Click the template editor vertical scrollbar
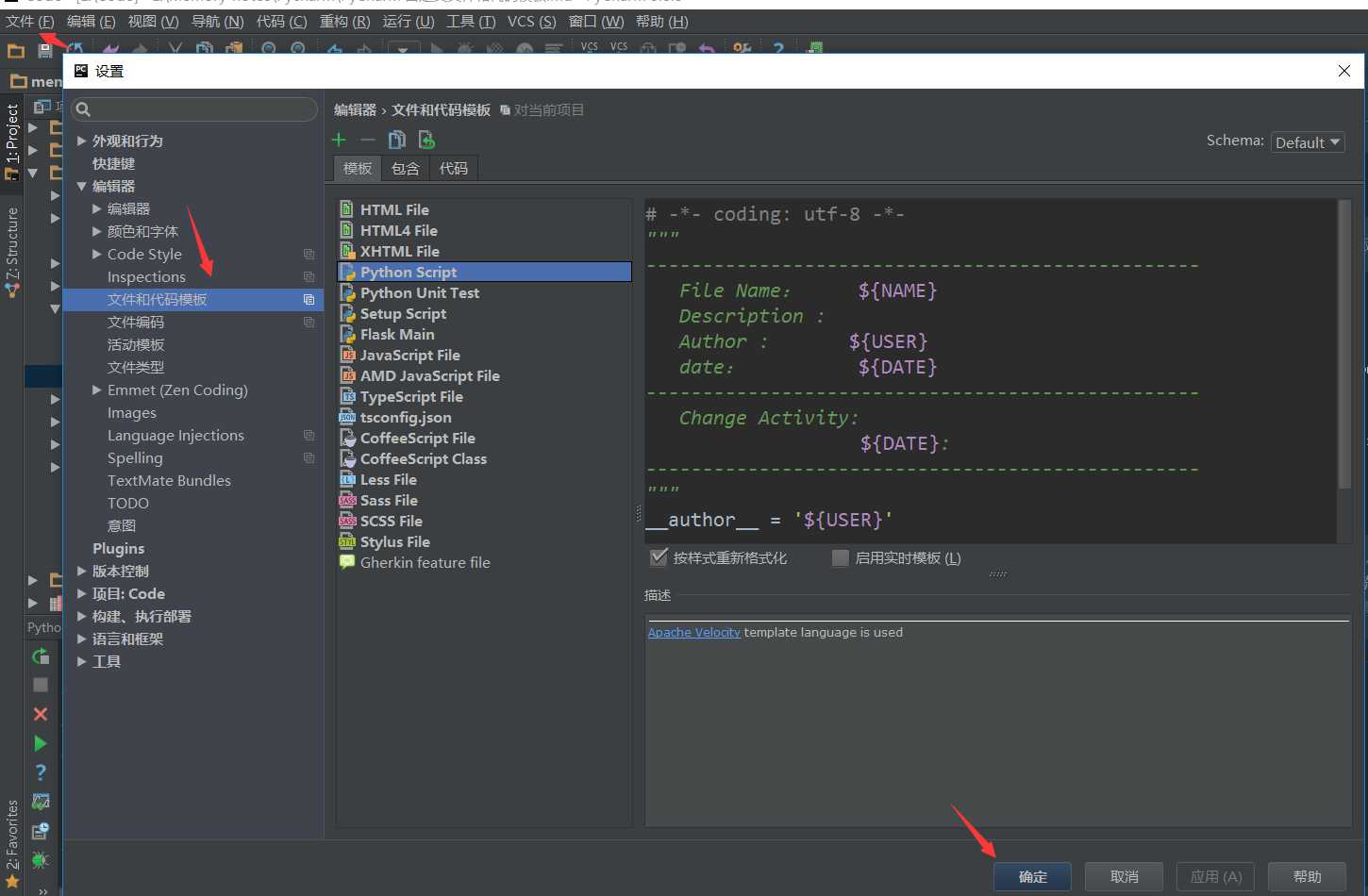 point(1344,345)
